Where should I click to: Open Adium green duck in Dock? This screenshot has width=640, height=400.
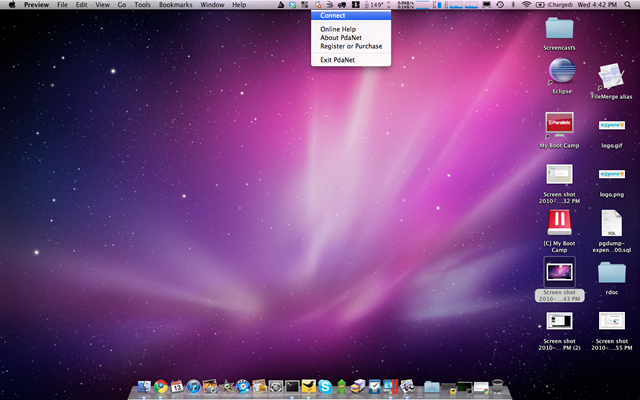342,386
